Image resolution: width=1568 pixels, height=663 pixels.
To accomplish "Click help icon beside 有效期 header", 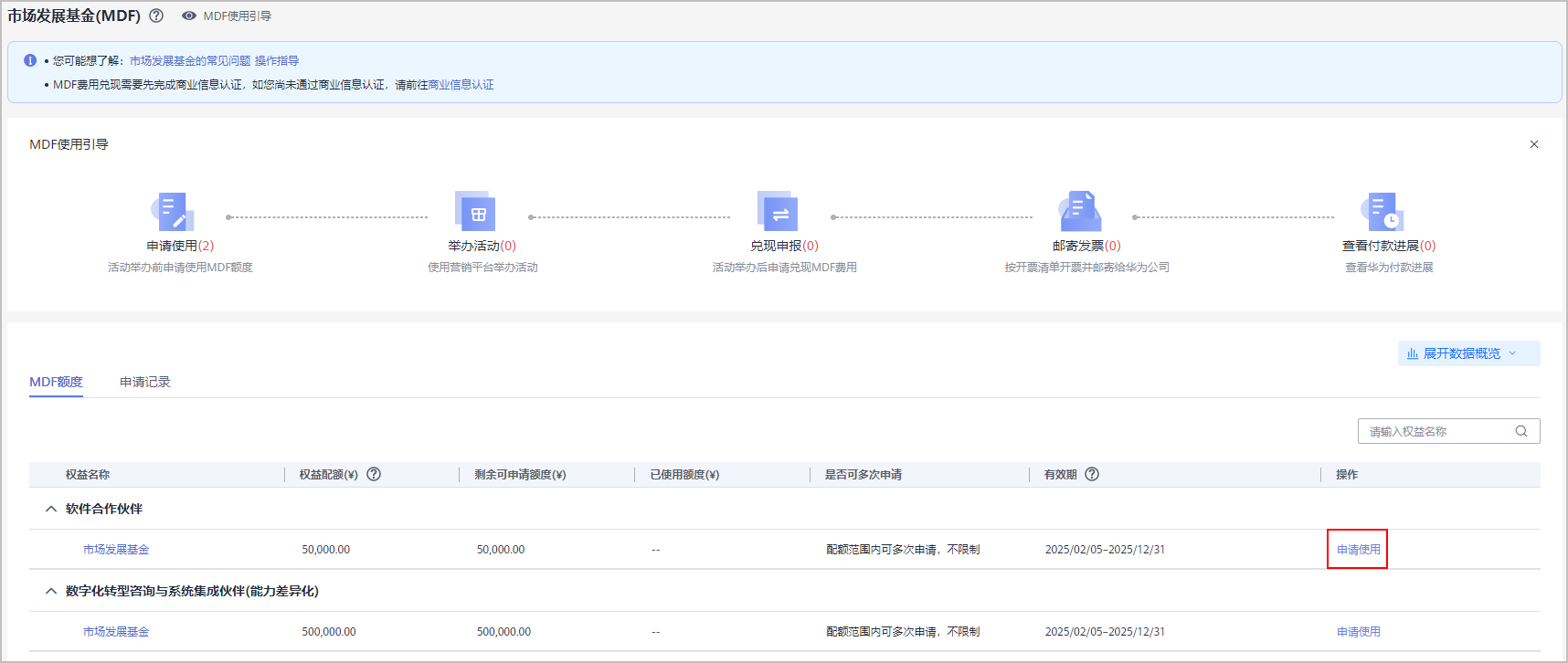I will [1092, 474].
